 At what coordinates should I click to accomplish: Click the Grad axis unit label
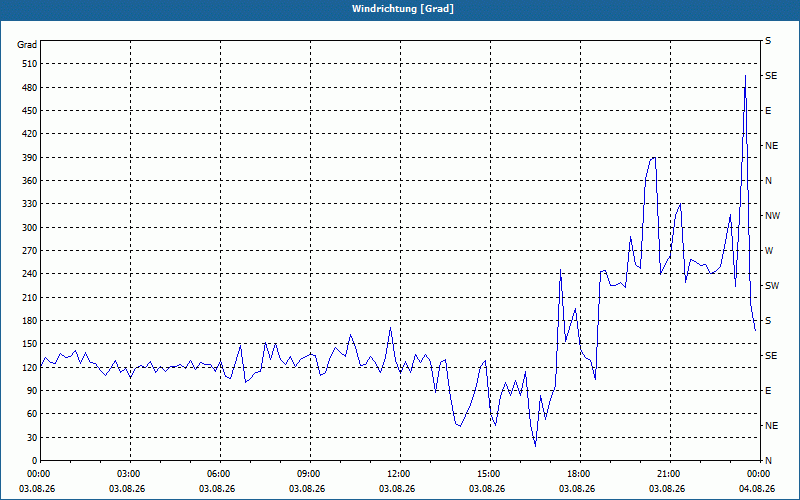pos(27,45)
